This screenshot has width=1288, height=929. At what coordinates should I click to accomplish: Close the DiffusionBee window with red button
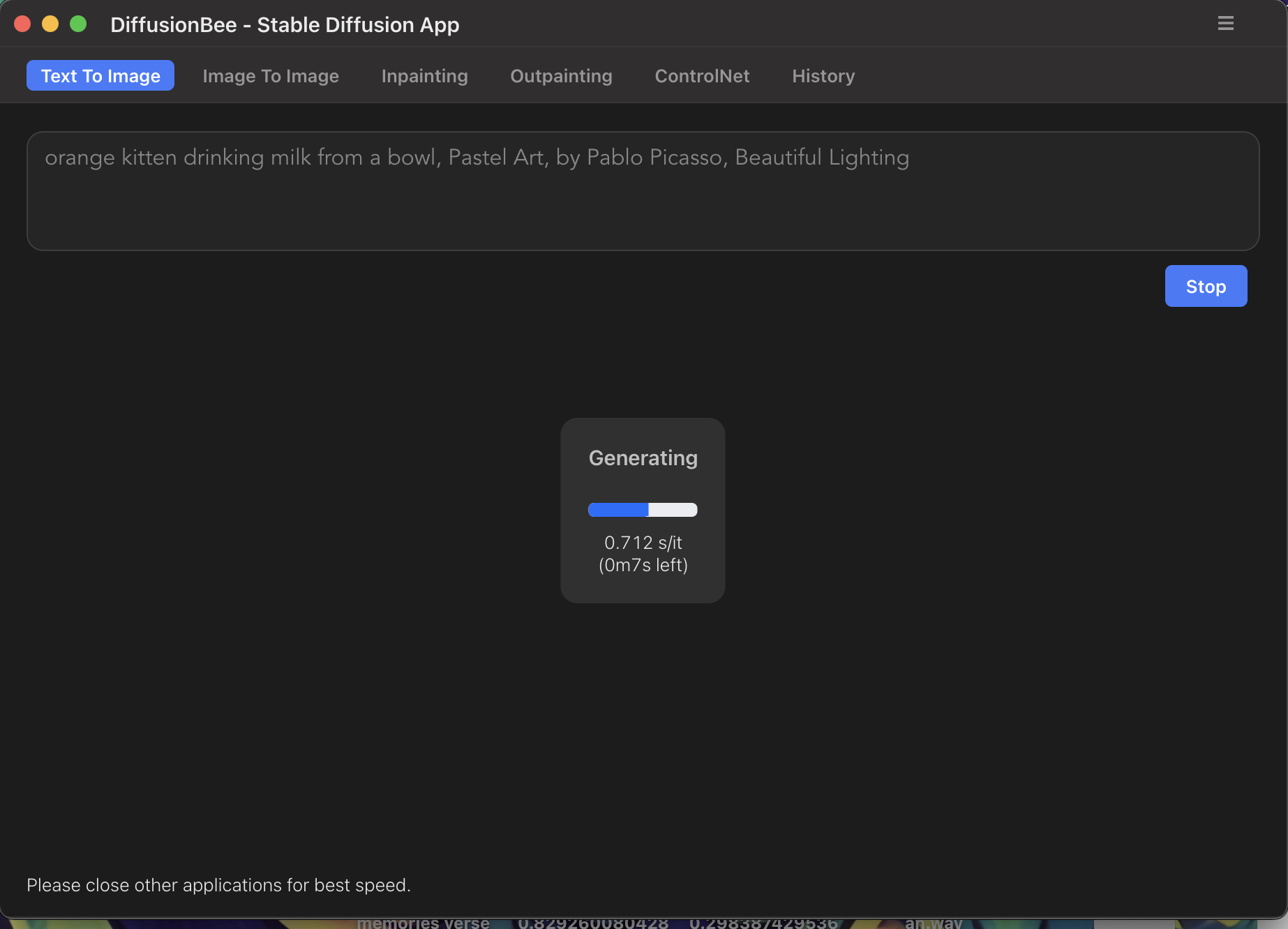(22, 24)
